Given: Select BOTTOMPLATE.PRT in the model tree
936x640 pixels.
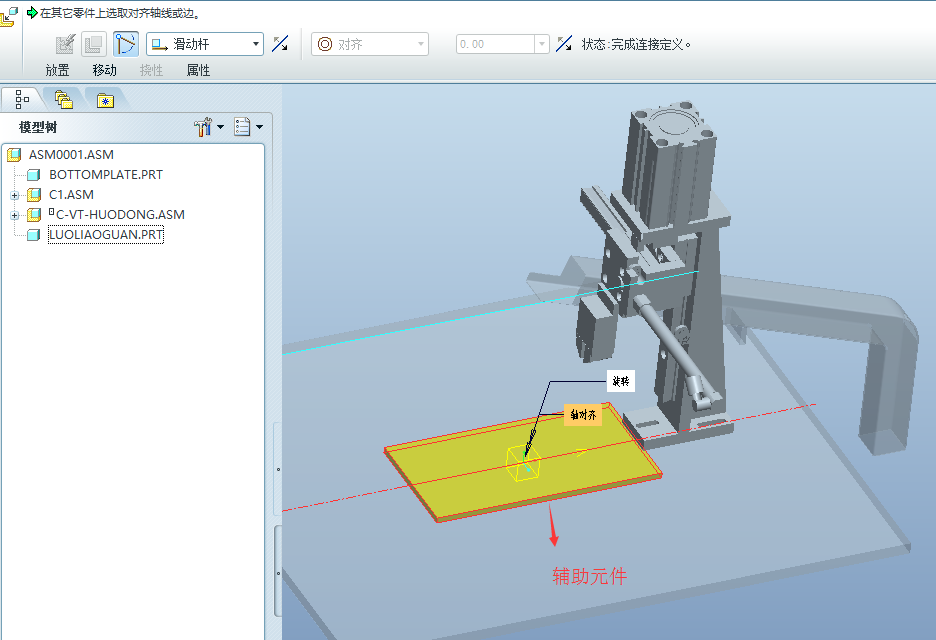Looking at the screenshot, I should [105, 175].
